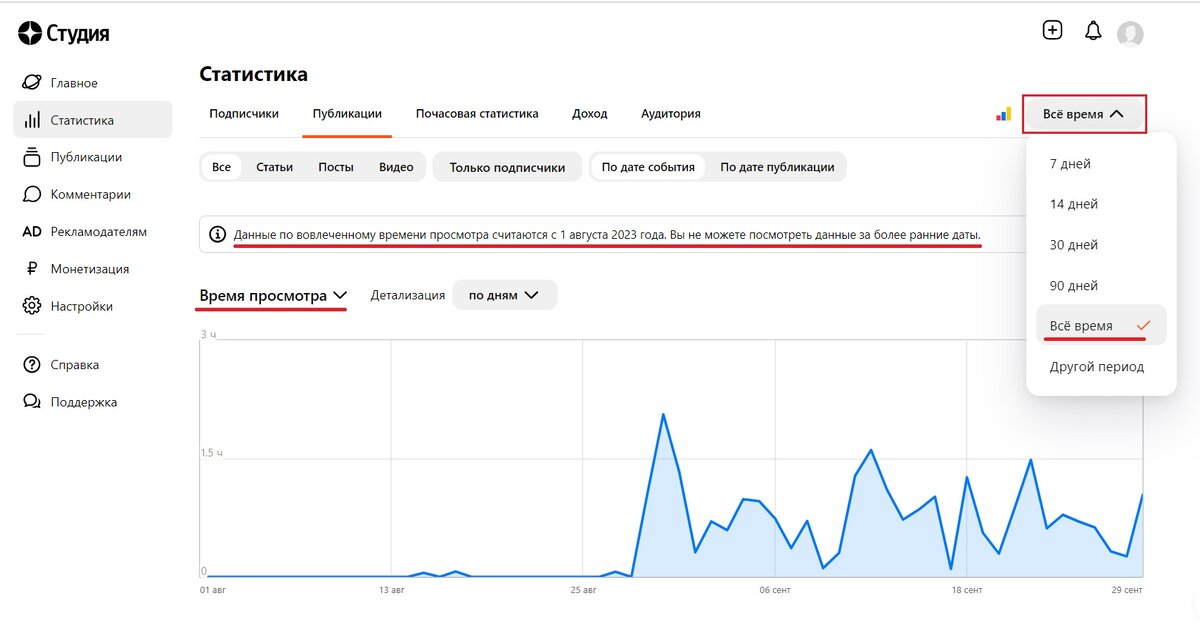Image resolution: width=1200 pixels, height=629 pixels.
Task: Click the info icon in data notice
Action: pos(217,235)
